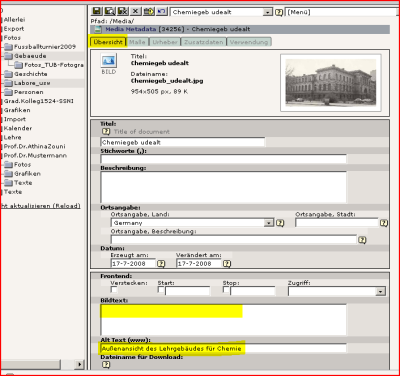Switch to the Urheber tab
Viewport: 400px width, 376px height.
coord(165,42)
